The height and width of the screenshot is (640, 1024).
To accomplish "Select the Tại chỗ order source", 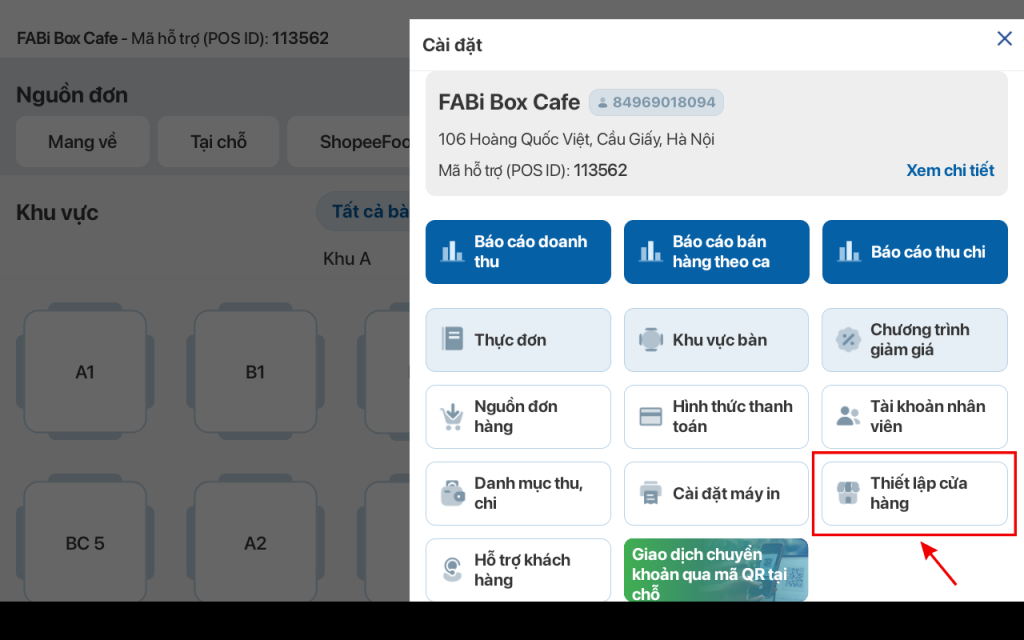I will click(x=218, y=142).
